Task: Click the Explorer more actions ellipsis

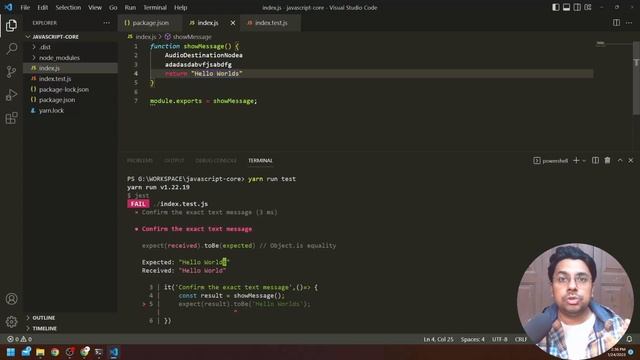Action: point(107,23)
